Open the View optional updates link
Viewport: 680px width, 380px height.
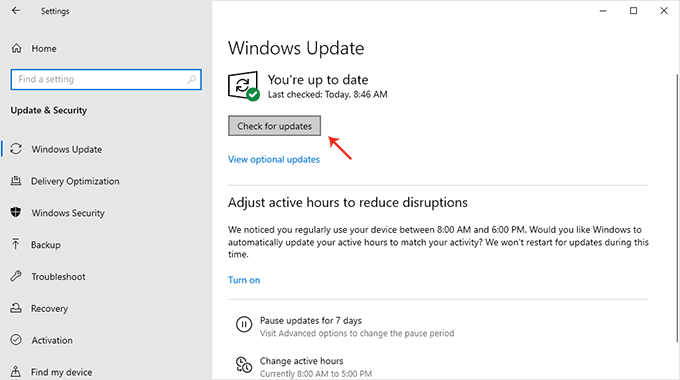point(274,159)
